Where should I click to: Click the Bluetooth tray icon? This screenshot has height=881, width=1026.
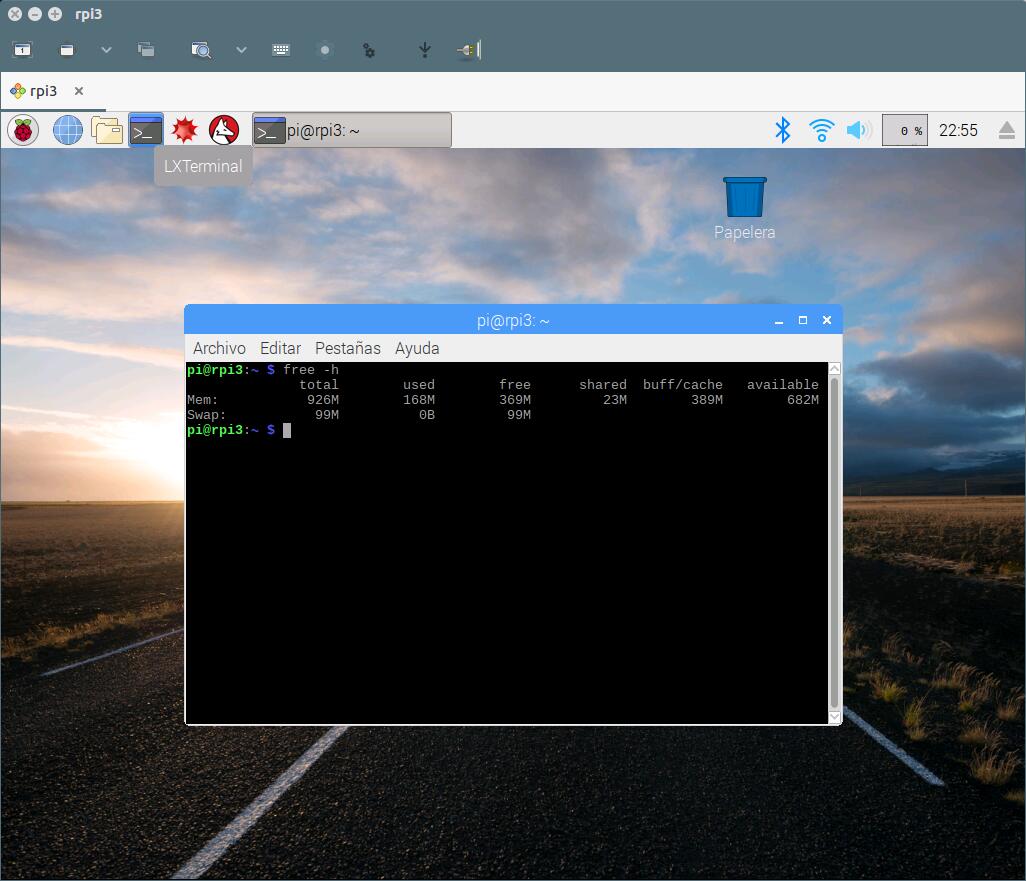click(783, 130)
